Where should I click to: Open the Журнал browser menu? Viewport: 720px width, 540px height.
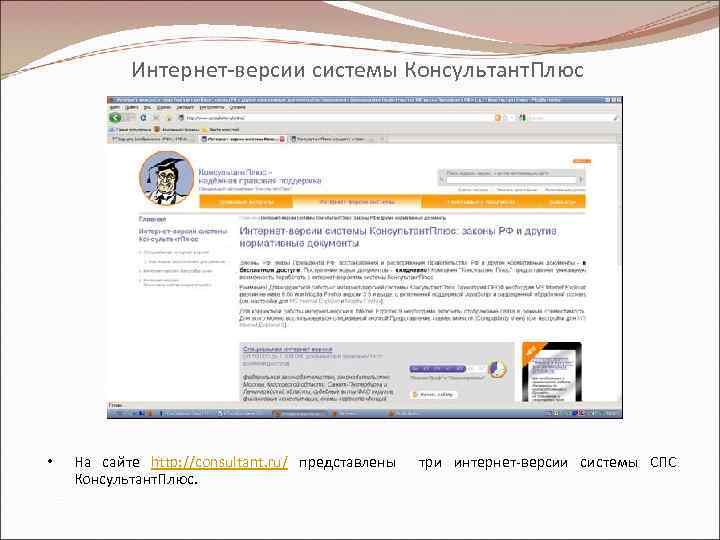pos(164,107)
